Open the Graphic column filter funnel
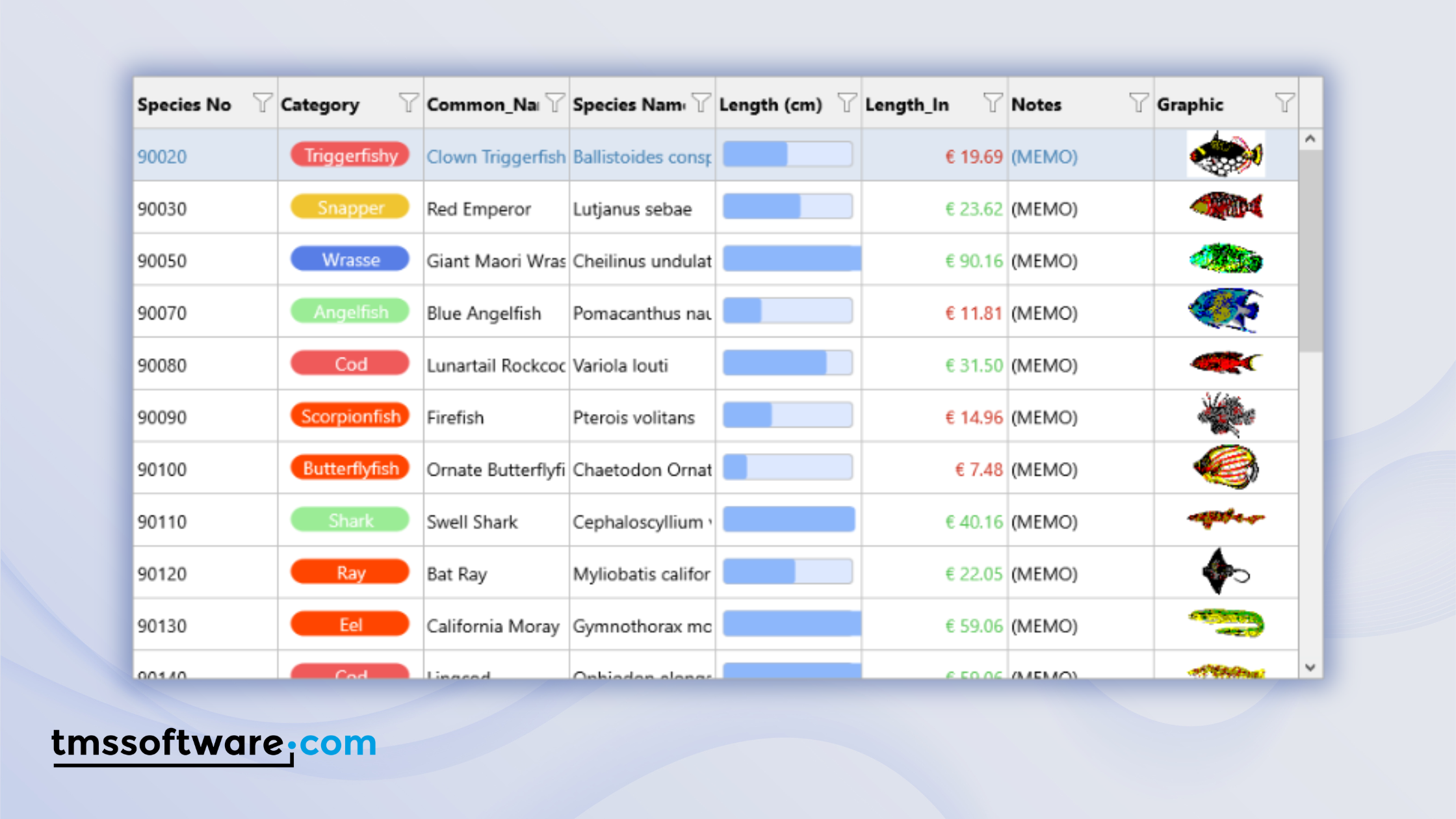The image size is (1456, 819). 1284,103
